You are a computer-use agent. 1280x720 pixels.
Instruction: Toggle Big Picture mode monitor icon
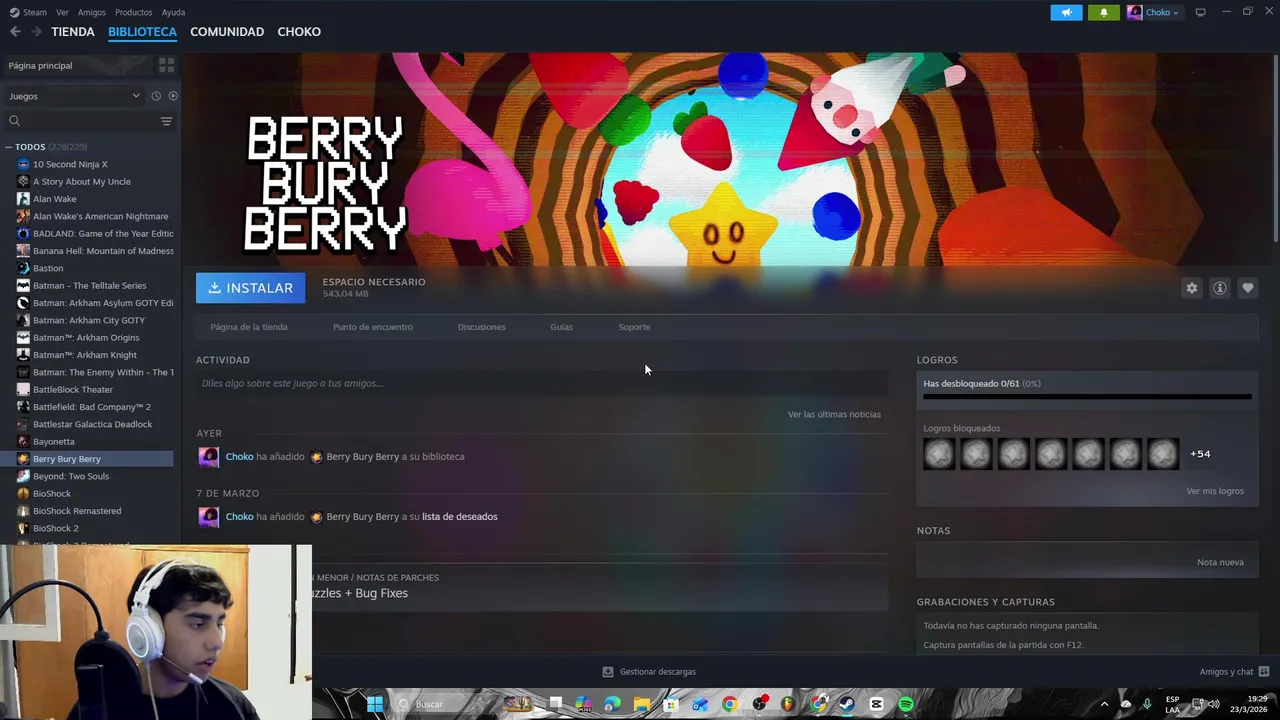(x=1200, y=12)
